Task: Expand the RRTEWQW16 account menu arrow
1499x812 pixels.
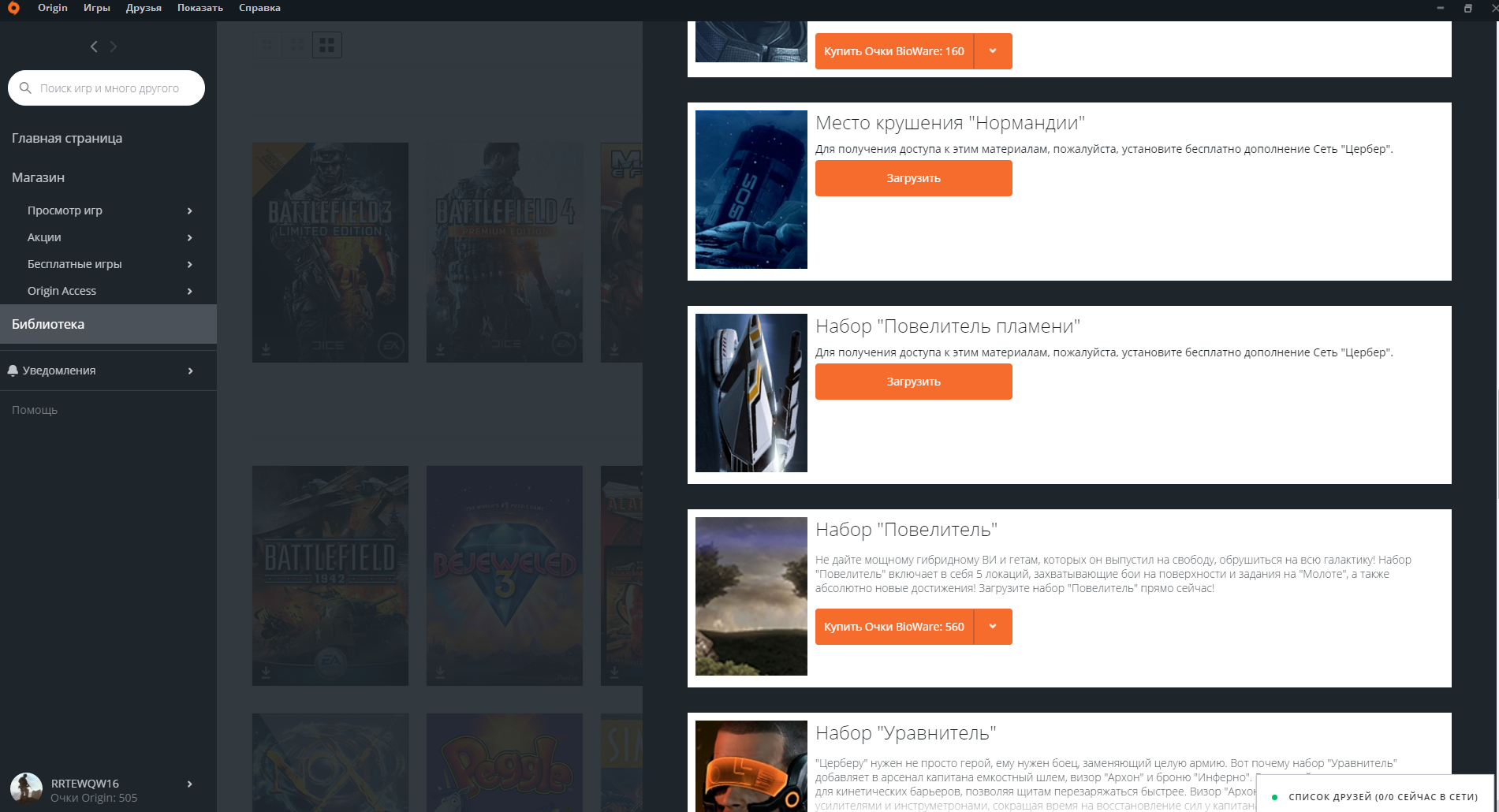Action: 190,784
